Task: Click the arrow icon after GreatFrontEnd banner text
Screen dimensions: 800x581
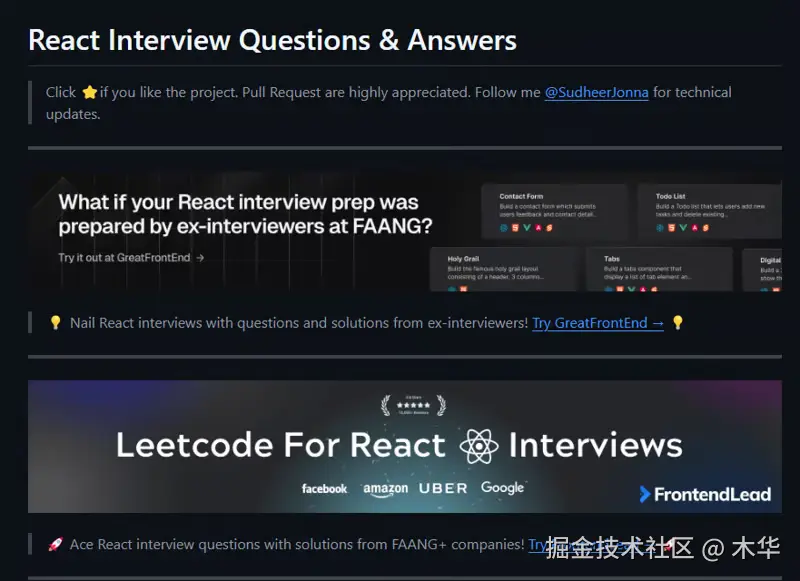Action: click(x=200, y=258)
